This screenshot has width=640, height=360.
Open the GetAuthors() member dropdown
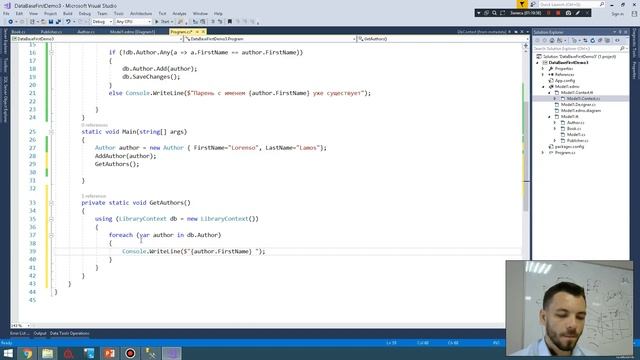pyautogui.click(x=442, y=39)
